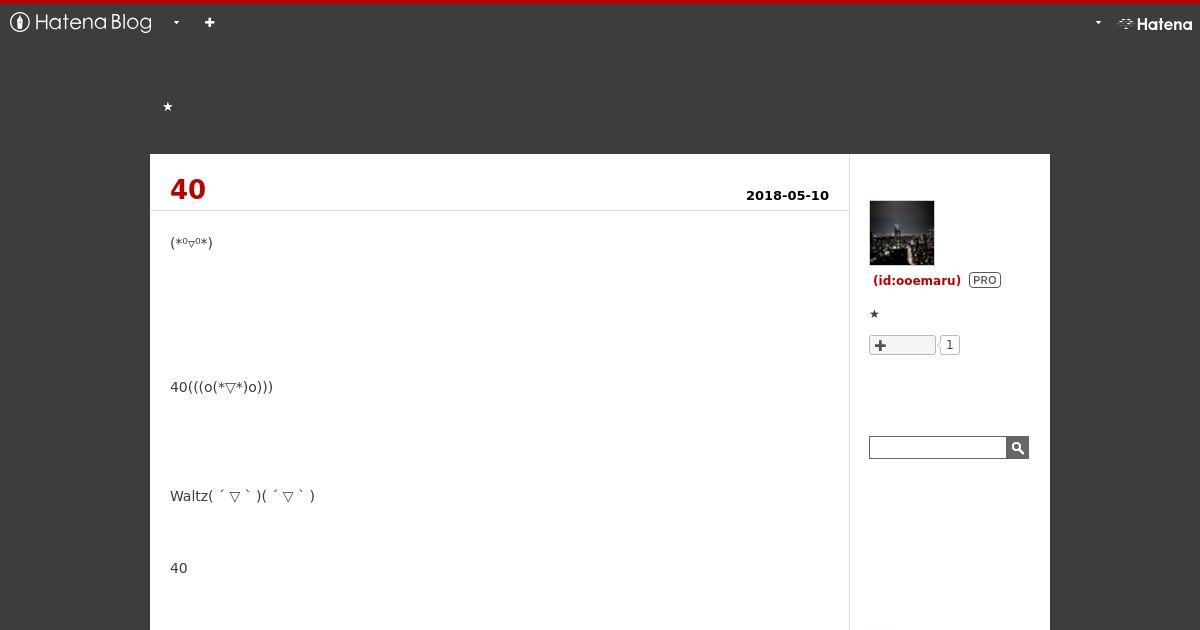Click the plus subscribe button in the sidebar
Viewport: 1200px width, 630px height.
click(x=902, y=345)
